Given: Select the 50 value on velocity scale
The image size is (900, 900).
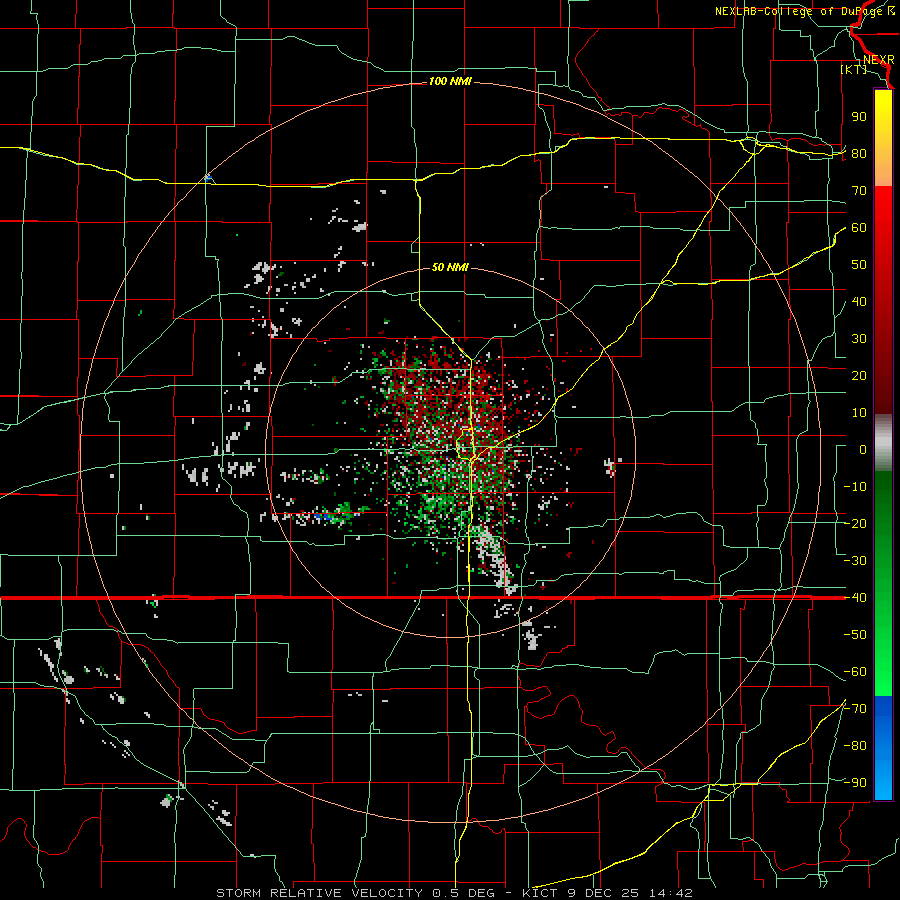Looking at the screenshot, I should click(x=859, y=265).
